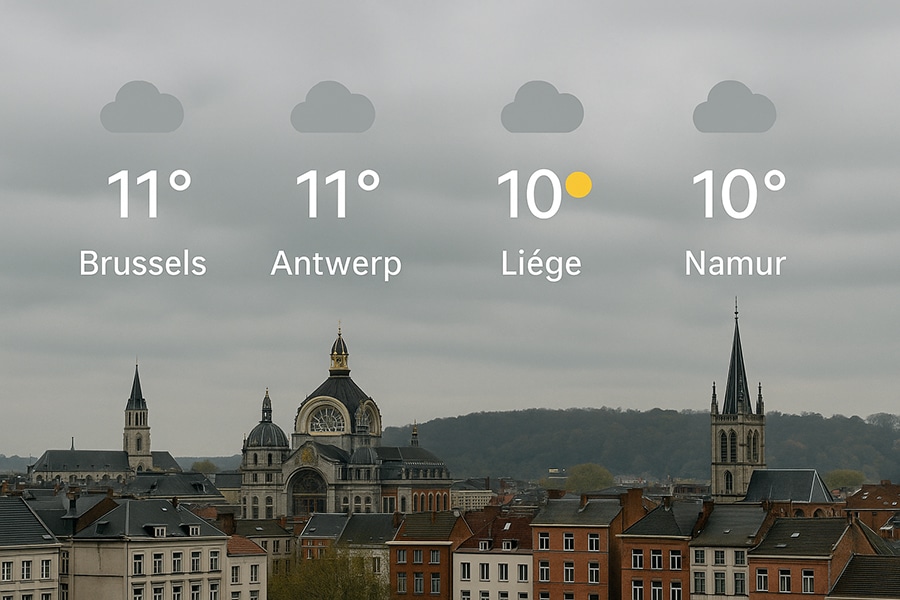900x600 pixels.
Task: Open the Antwerp city label
Action: click(x=336, y=265)
